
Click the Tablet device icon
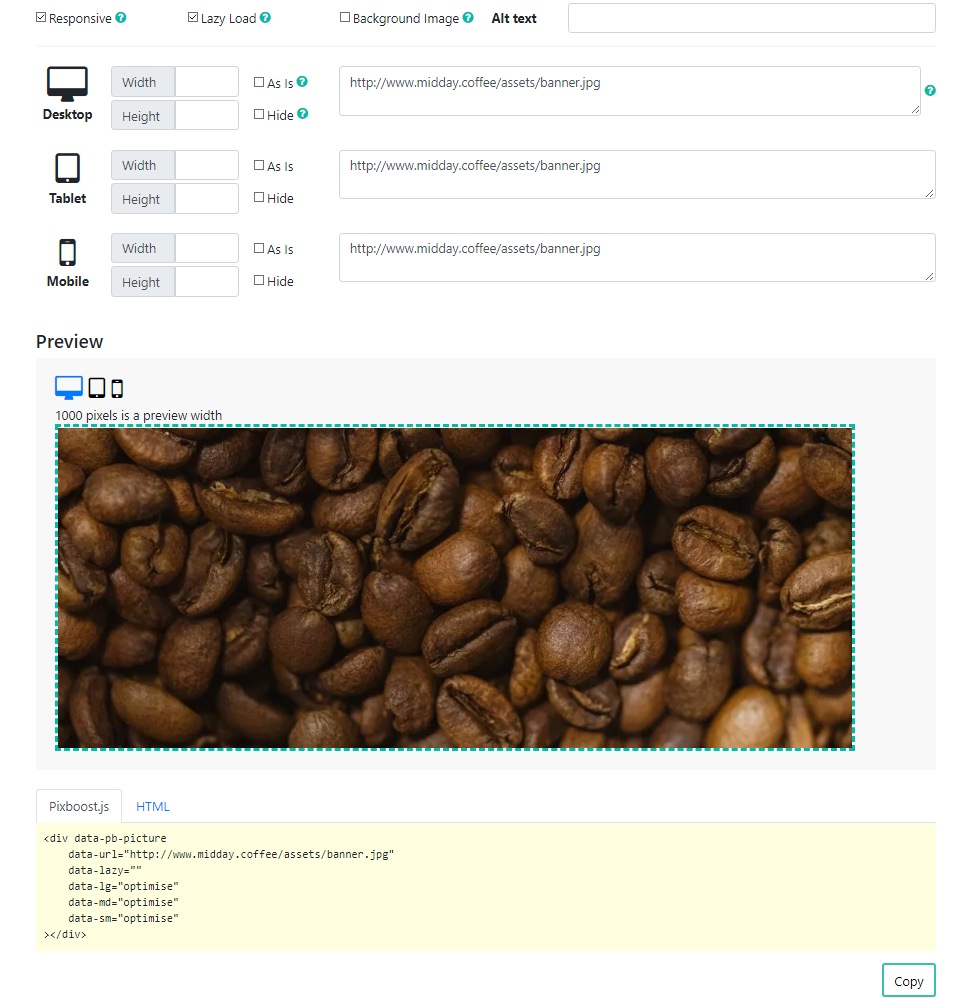click(67, 168)
